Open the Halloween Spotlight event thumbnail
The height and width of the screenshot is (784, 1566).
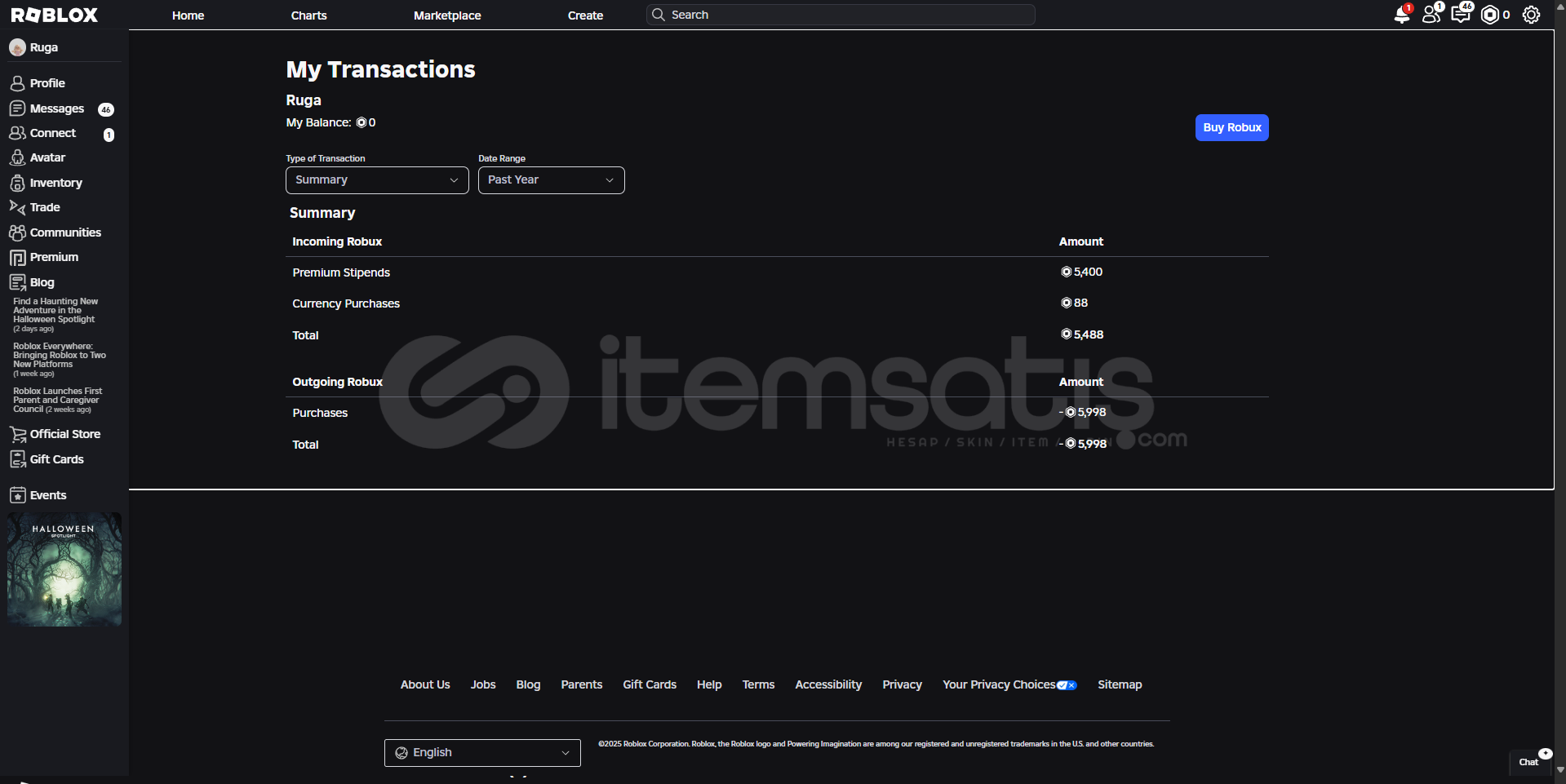tap(64, 569)
